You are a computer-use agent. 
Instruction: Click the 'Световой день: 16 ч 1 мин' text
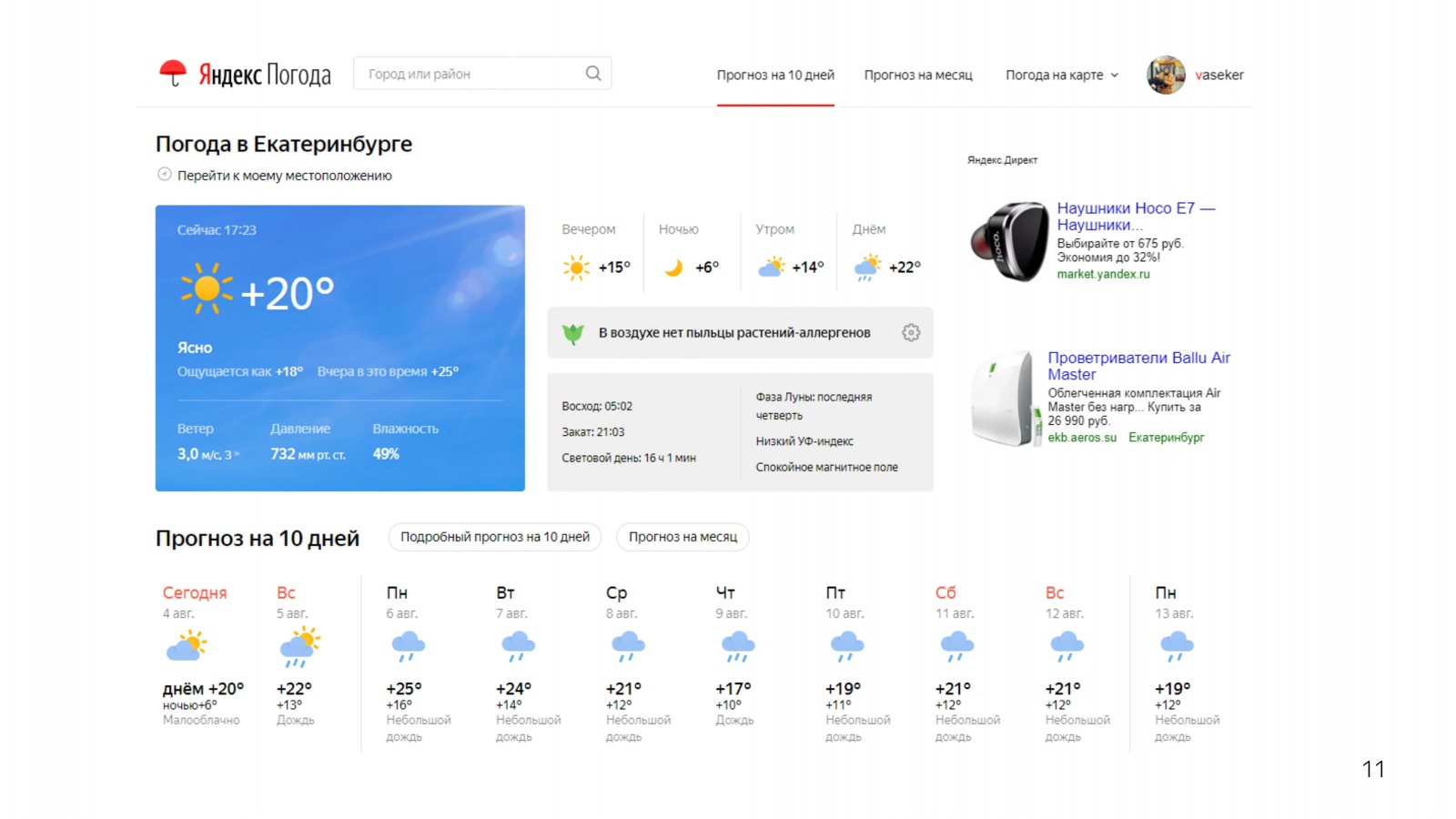(629, 458)
